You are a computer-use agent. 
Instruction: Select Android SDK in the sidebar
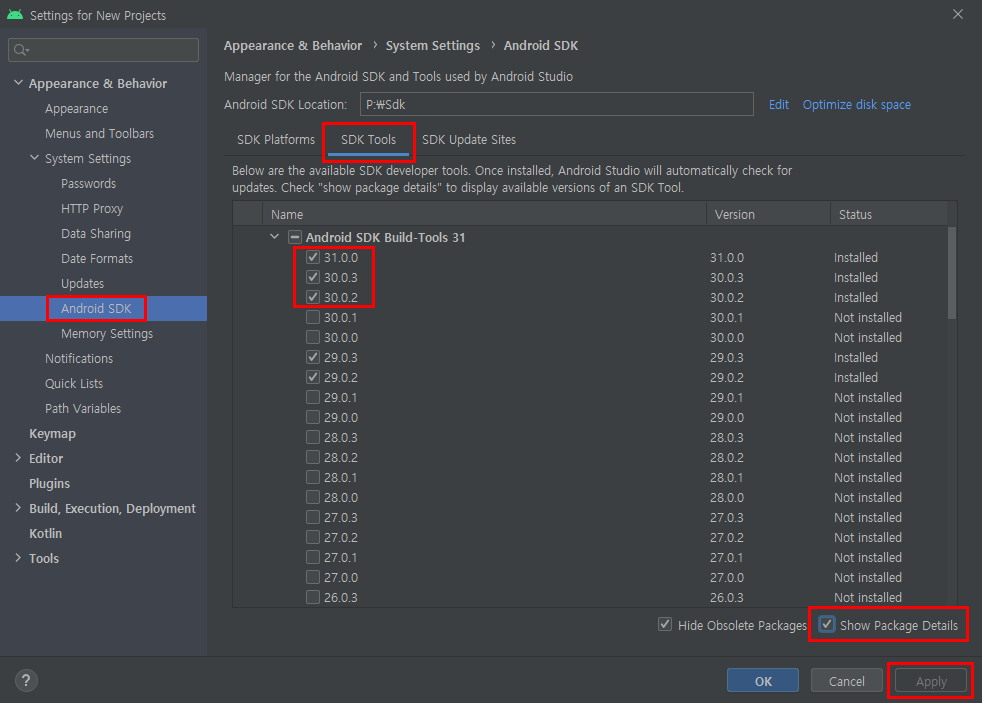[96, 308]
